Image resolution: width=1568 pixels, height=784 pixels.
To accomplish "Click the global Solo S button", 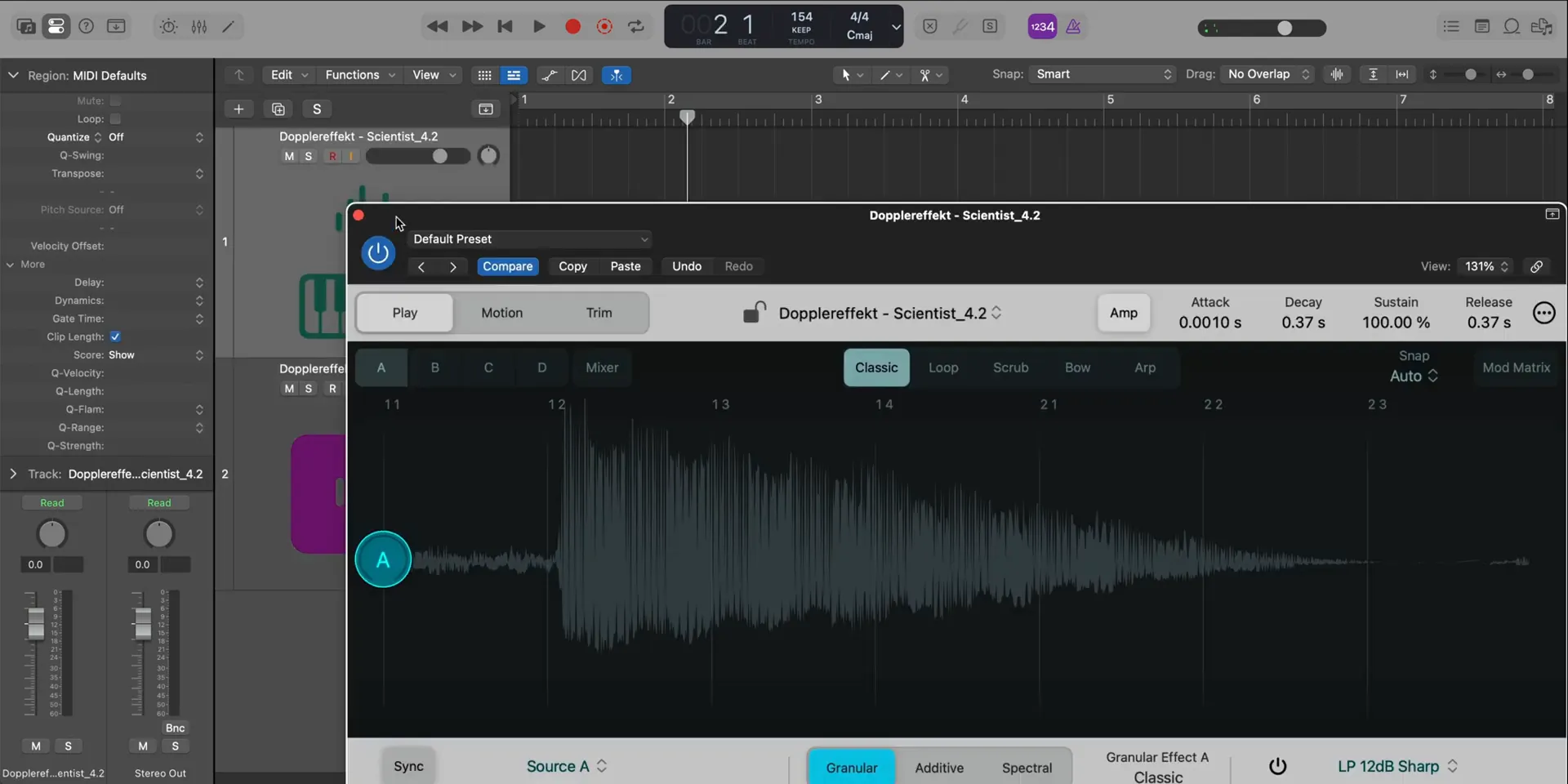I will [317, 109].
